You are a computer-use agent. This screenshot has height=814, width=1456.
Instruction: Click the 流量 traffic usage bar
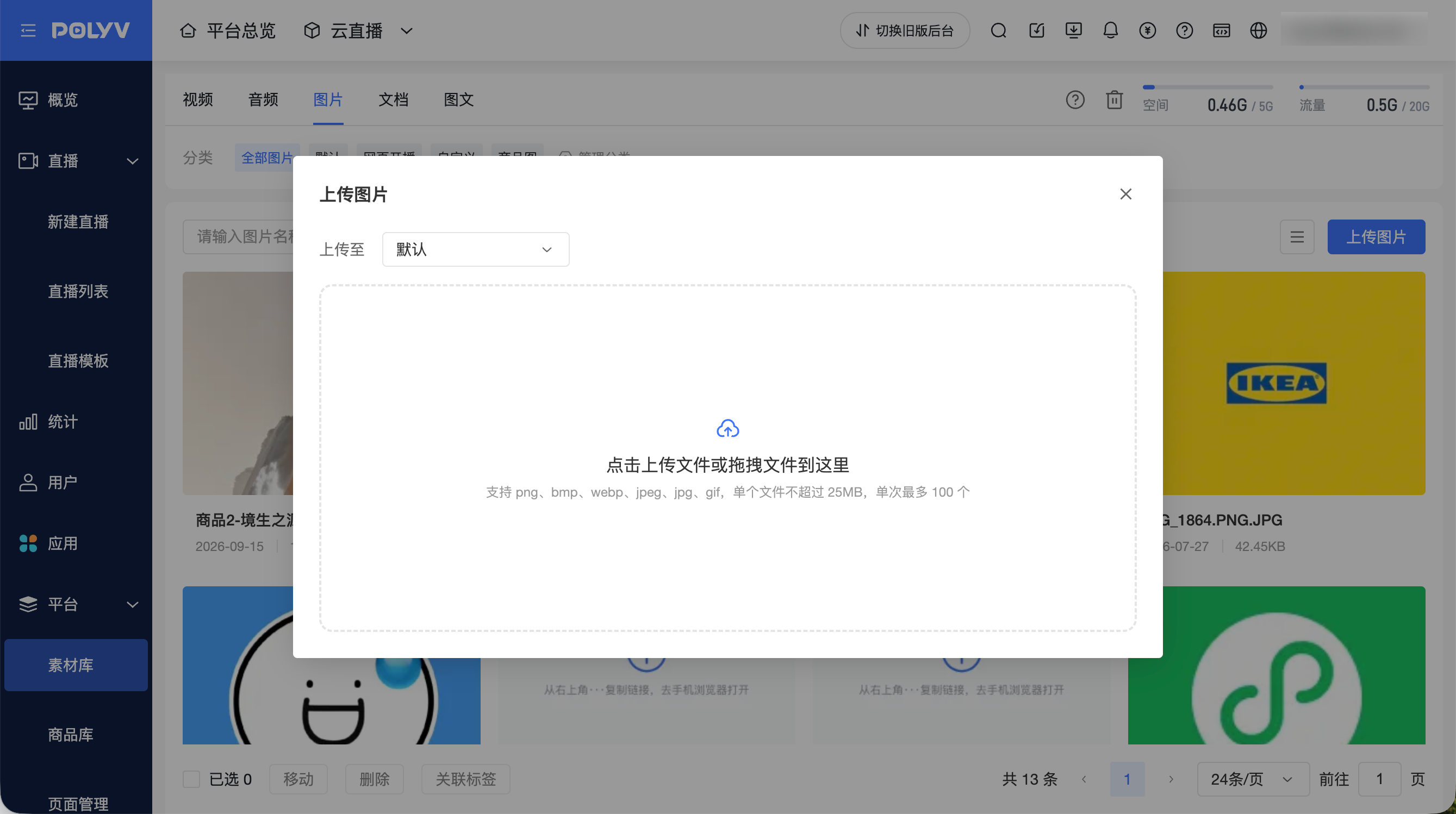pyautogui.click(x=1365, y=87)
